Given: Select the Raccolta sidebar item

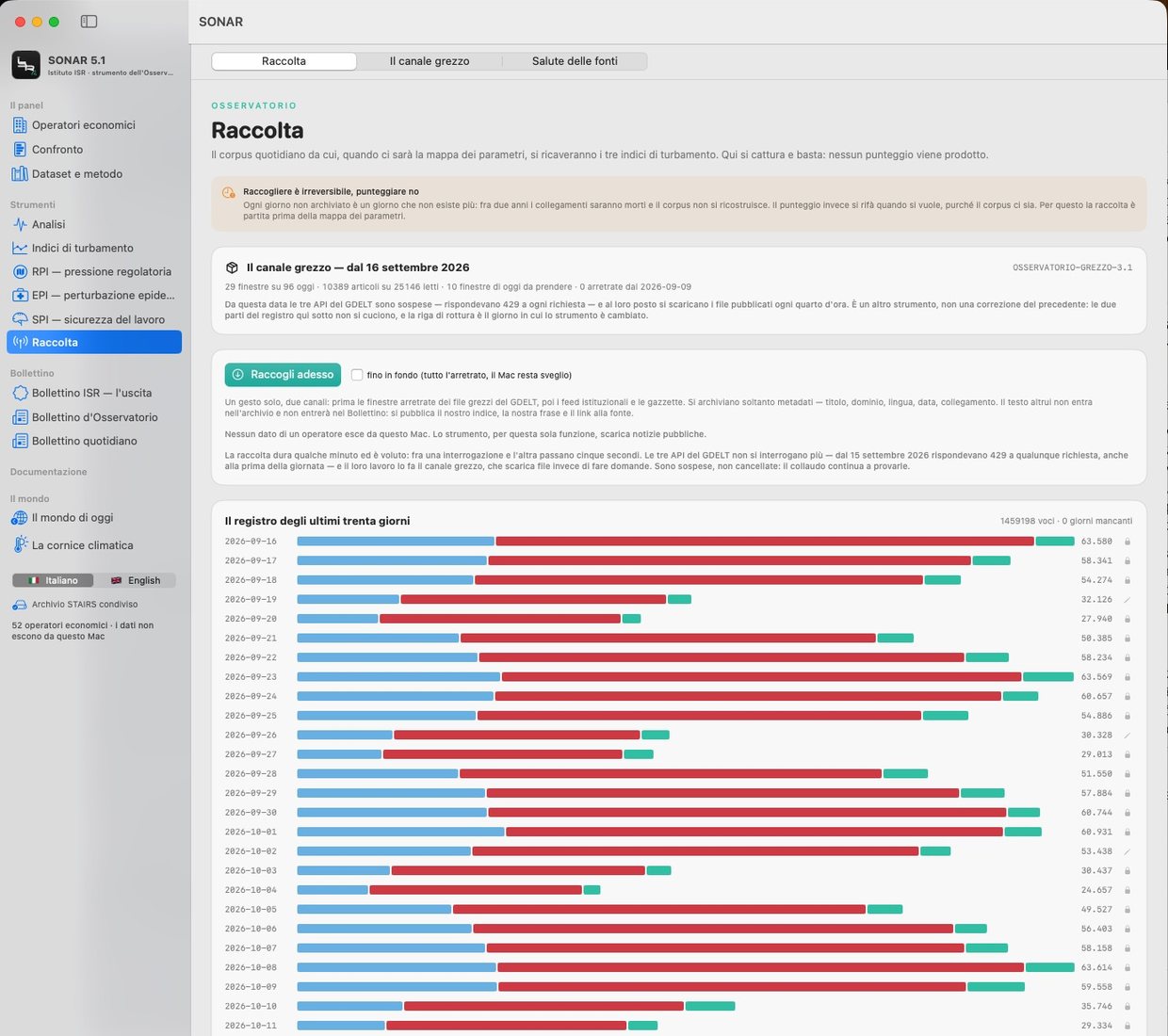Looking at the screenshot, I should pyautogui.click(x=93, y=343).
